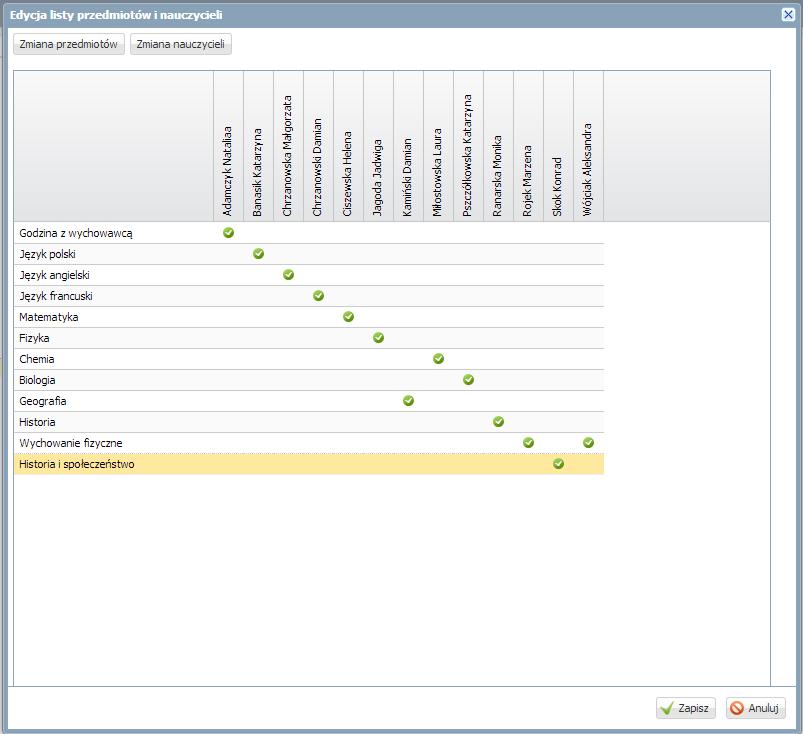
Task: Toggle the Chemia green checkmark
Action: pos(438,359)
